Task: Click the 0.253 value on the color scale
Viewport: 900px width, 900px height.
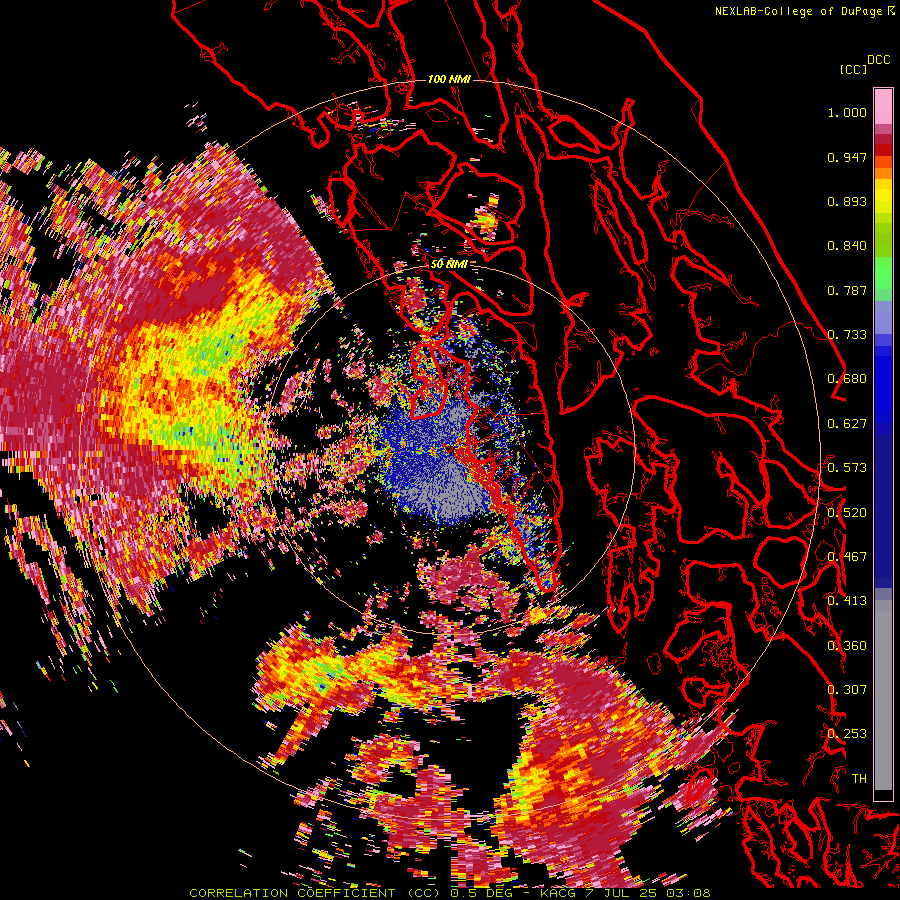Action: 847,734
